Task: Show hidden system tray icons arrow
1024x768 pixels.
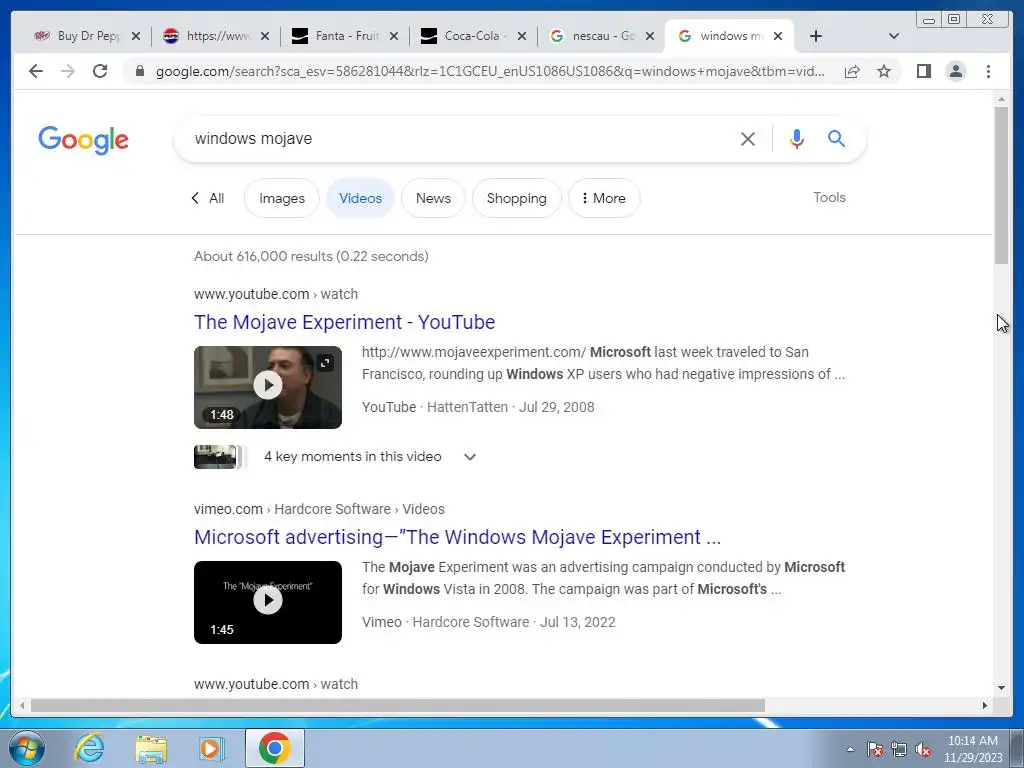Action: tap(850, 749)
